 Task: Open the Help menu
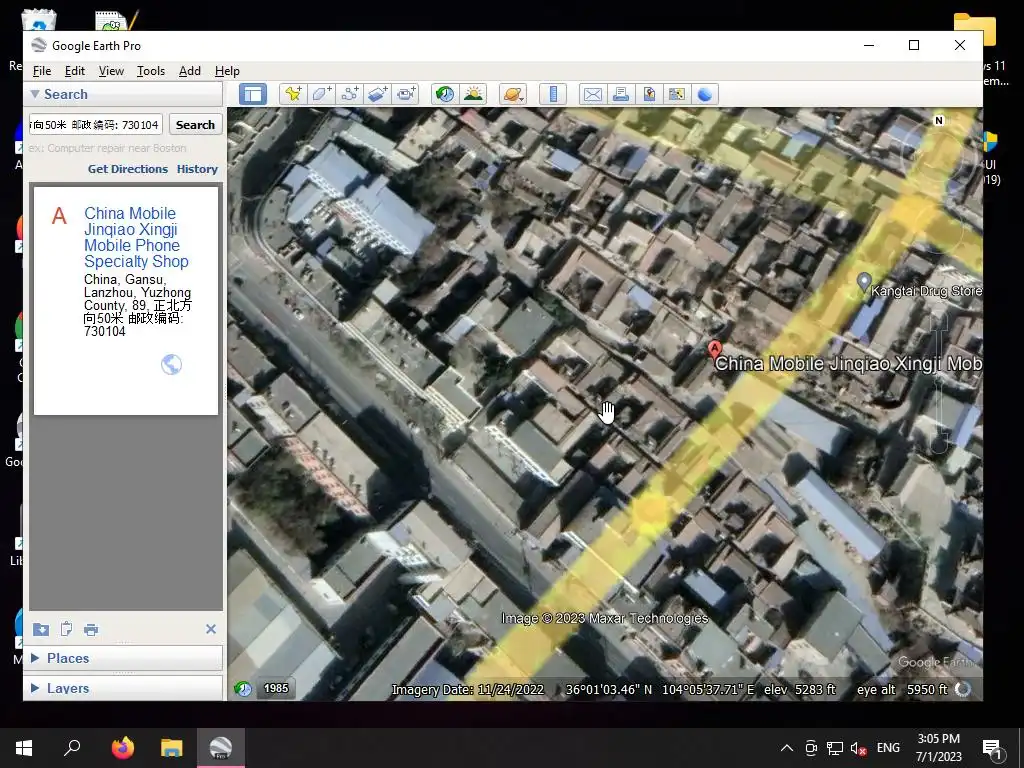coord(227,71)
